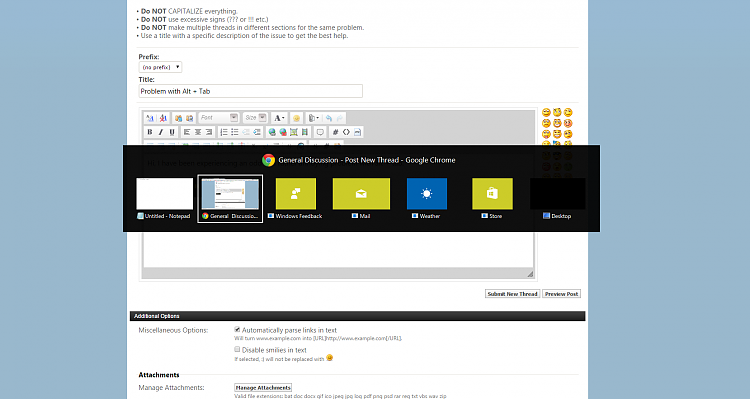Viewport: 750px width, 399px height.
Task: Click the Wrap CODE tags hash icon
Action: (335, 132)
